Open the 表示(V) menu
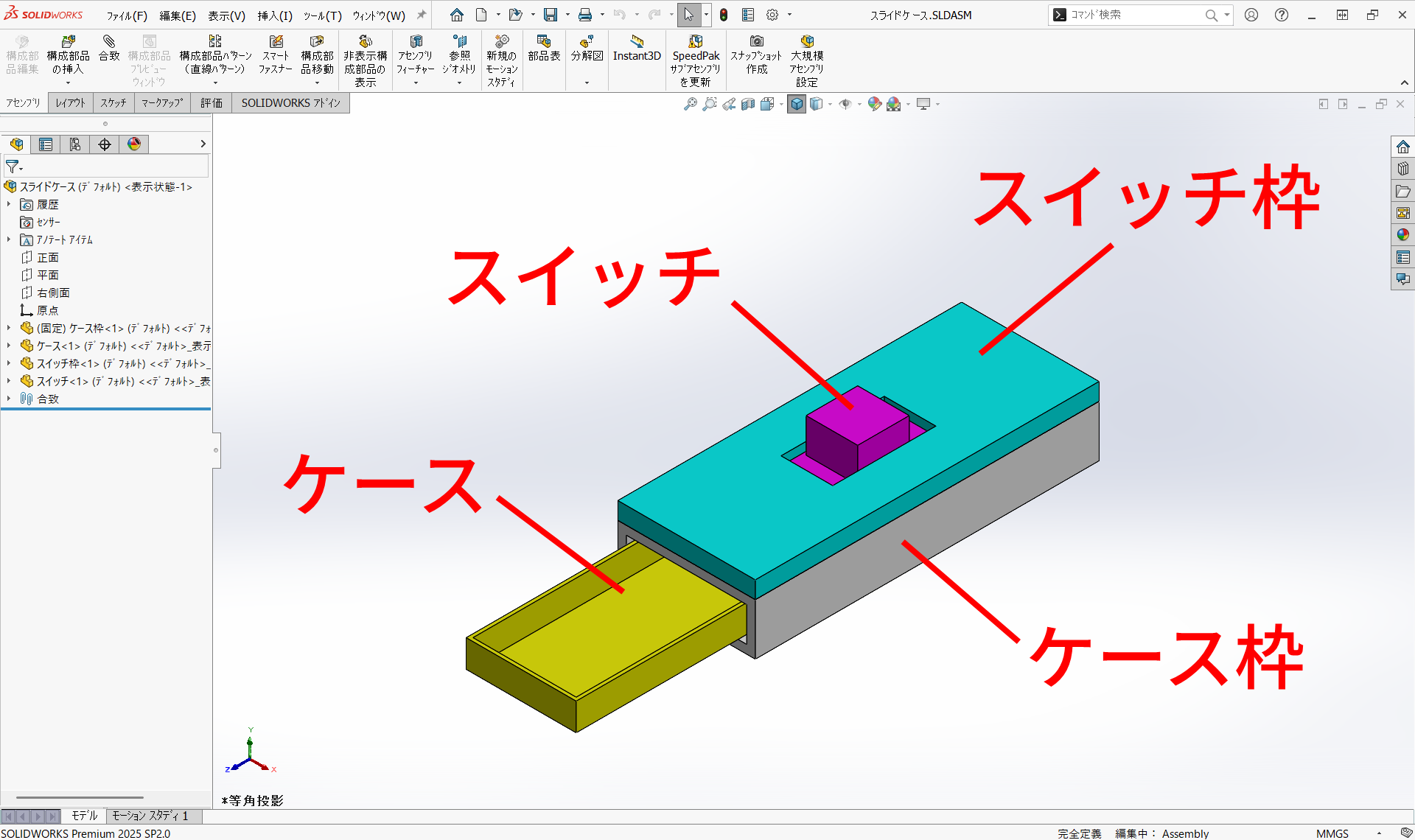The width and height of the screenshot is (1415, 840). coord(226,15)
